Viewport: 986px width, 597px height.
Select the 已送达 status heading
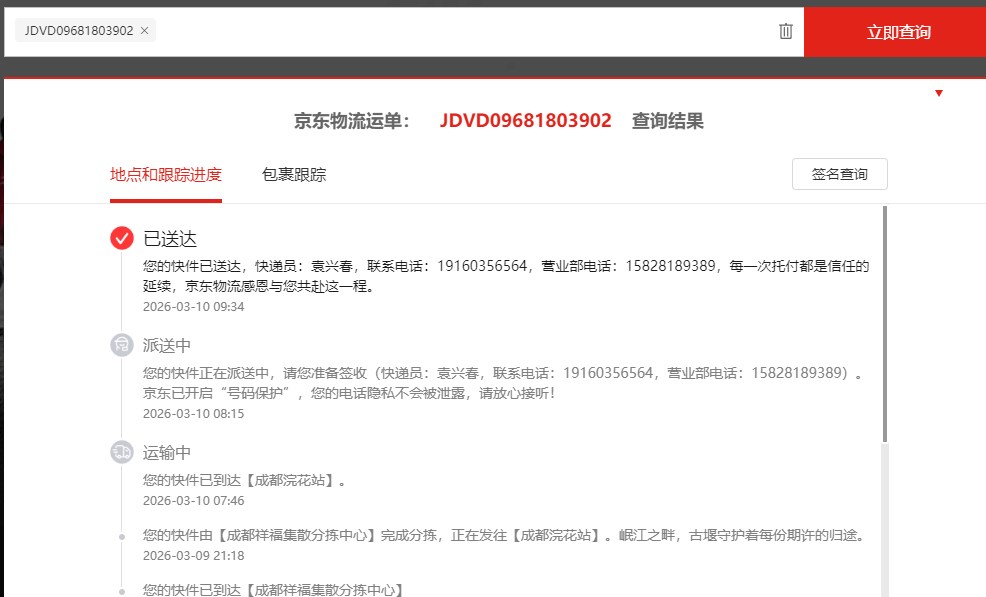pyautogui.click(x=171, y=238)
